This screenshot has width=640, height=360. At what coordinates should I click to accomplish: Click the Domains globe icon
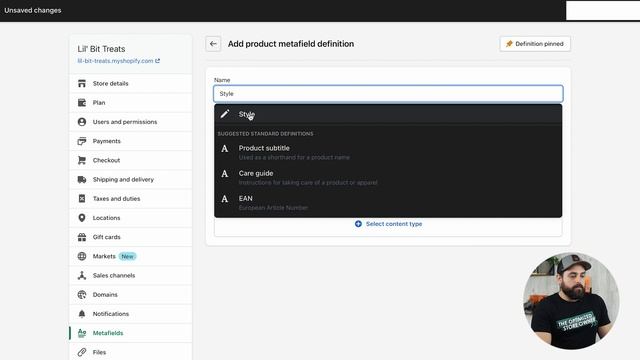82,294
